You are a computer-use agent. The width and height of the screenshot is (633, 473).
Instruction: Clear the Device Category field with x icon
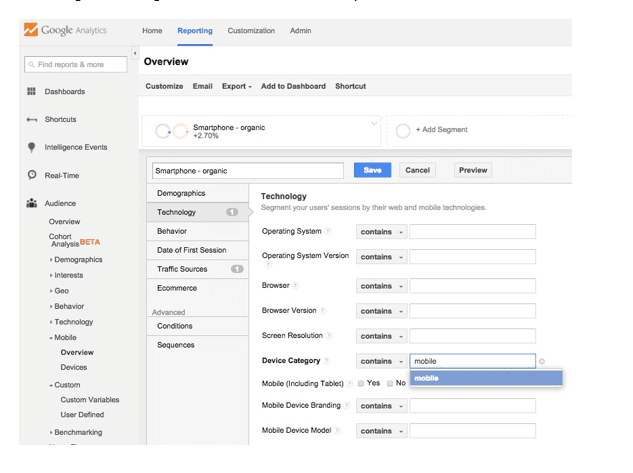542,361
